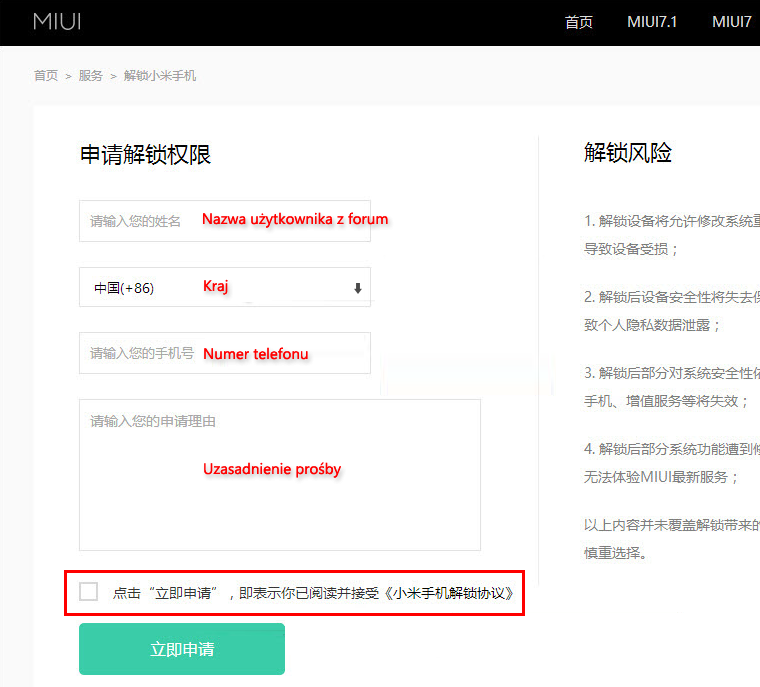760x687 pixels.
Task: Click the text 以上内容并未覆盖解锁带来的
Action: tap(672, 525)
